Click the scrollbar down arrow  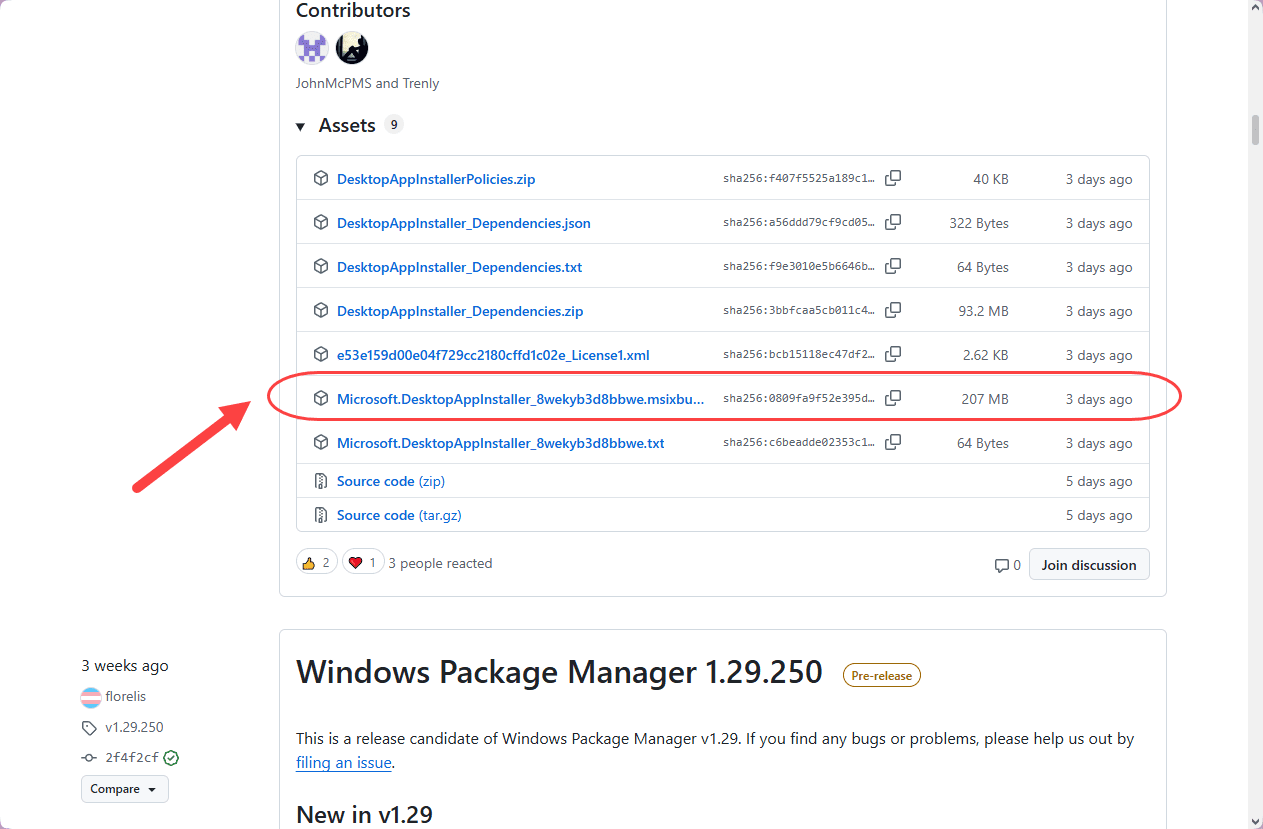[1255, 820]
